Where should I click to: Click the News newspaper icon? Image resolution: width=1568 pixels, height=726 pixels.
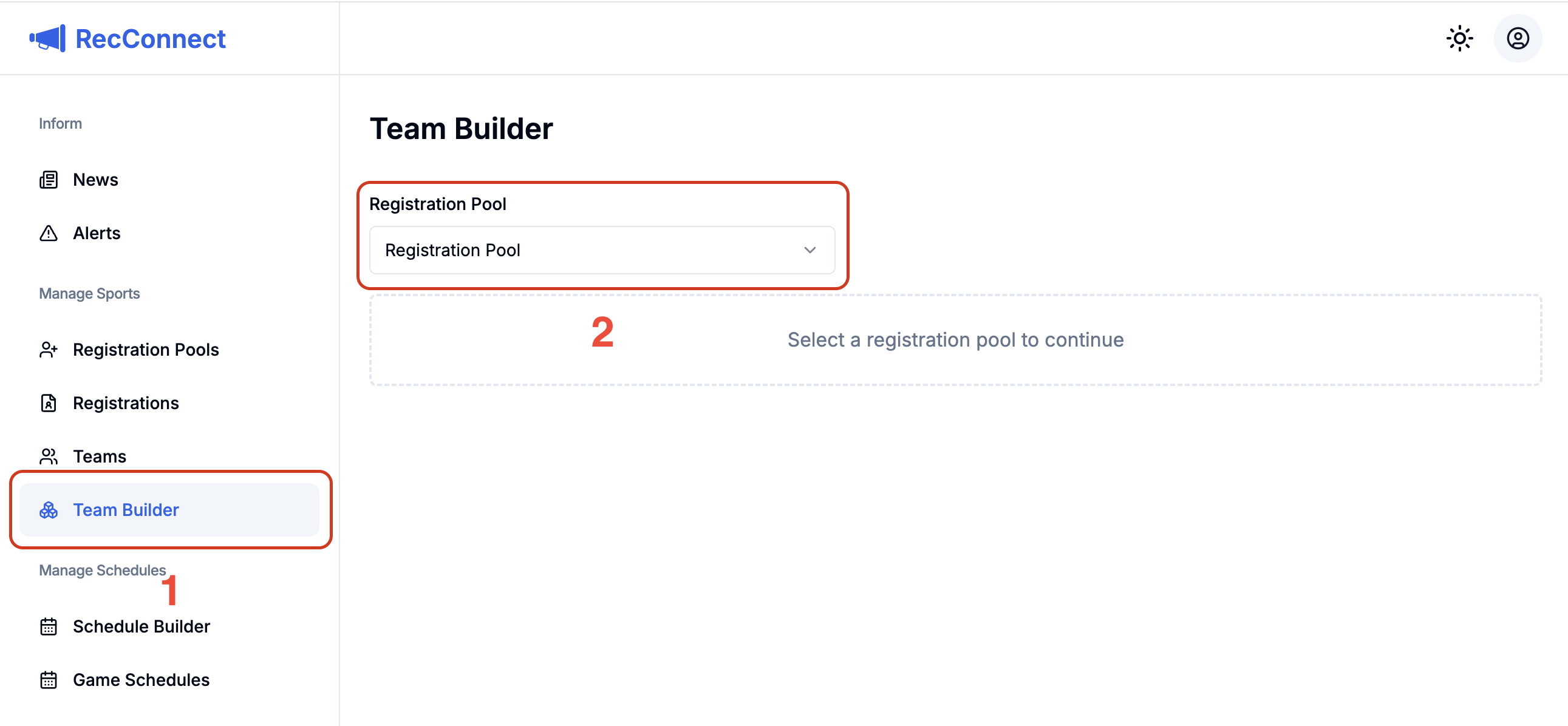coord(49,180)
